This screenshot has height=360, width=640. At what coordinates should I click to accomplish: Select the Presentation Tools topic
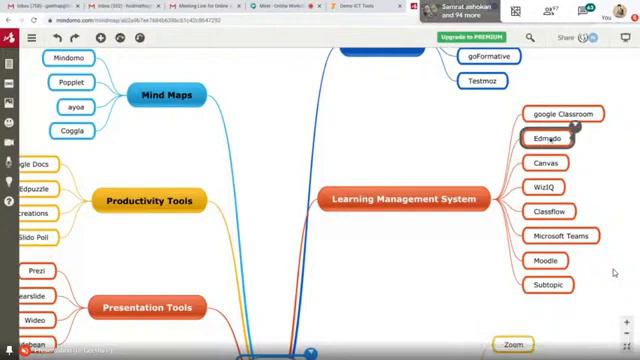tap(147, 308)
